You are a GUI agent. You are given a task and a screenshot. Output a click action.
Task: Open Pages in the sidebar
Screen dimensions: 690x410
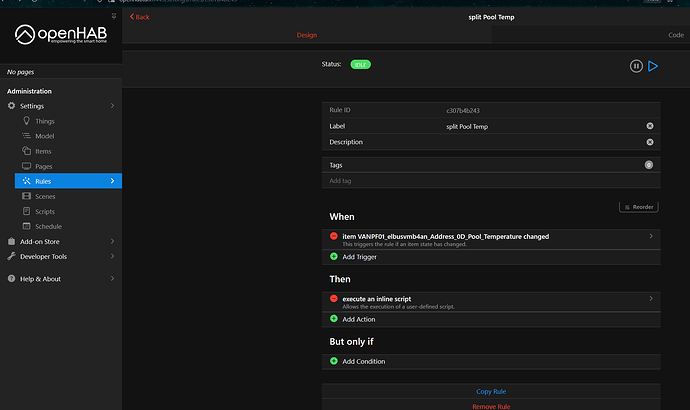point(68,166)
